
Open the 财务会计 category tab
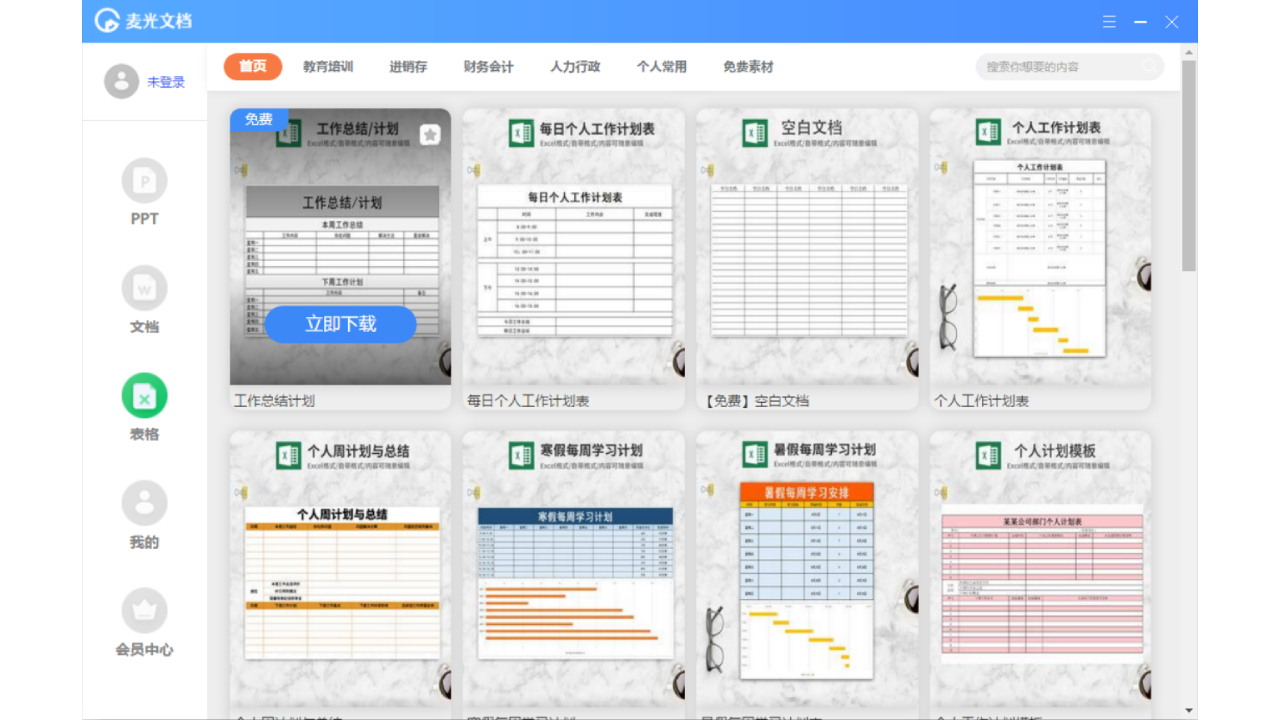click(x=489, y=67)
